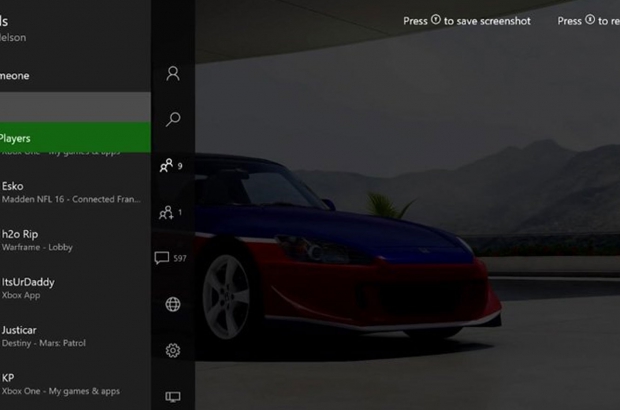Select the friend Esko playing Madden NFL 16
The width and height of the screenshot is (620, 410).
[75, 193]
